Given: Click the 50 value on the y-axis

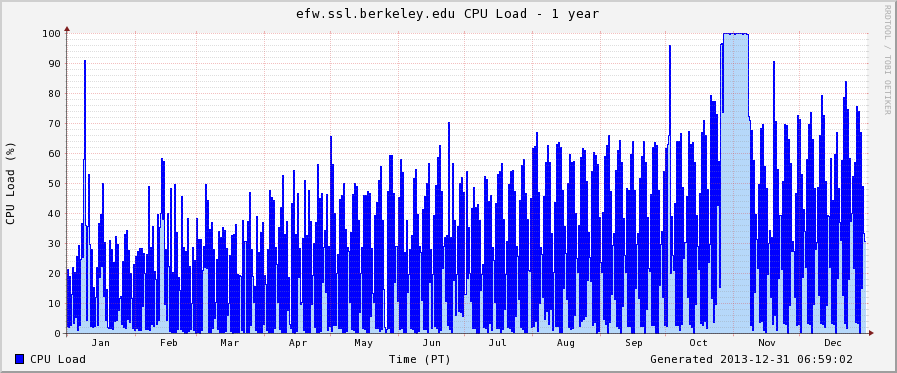Looking at the screenshot, I should 54,184.
